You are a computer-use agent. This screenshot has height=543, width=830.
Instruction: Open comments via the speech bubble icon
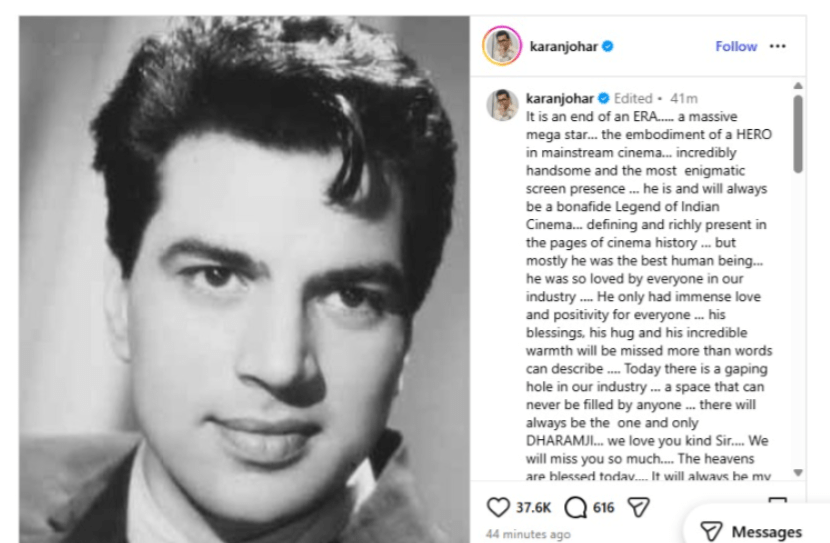click(x=575, y=507)
